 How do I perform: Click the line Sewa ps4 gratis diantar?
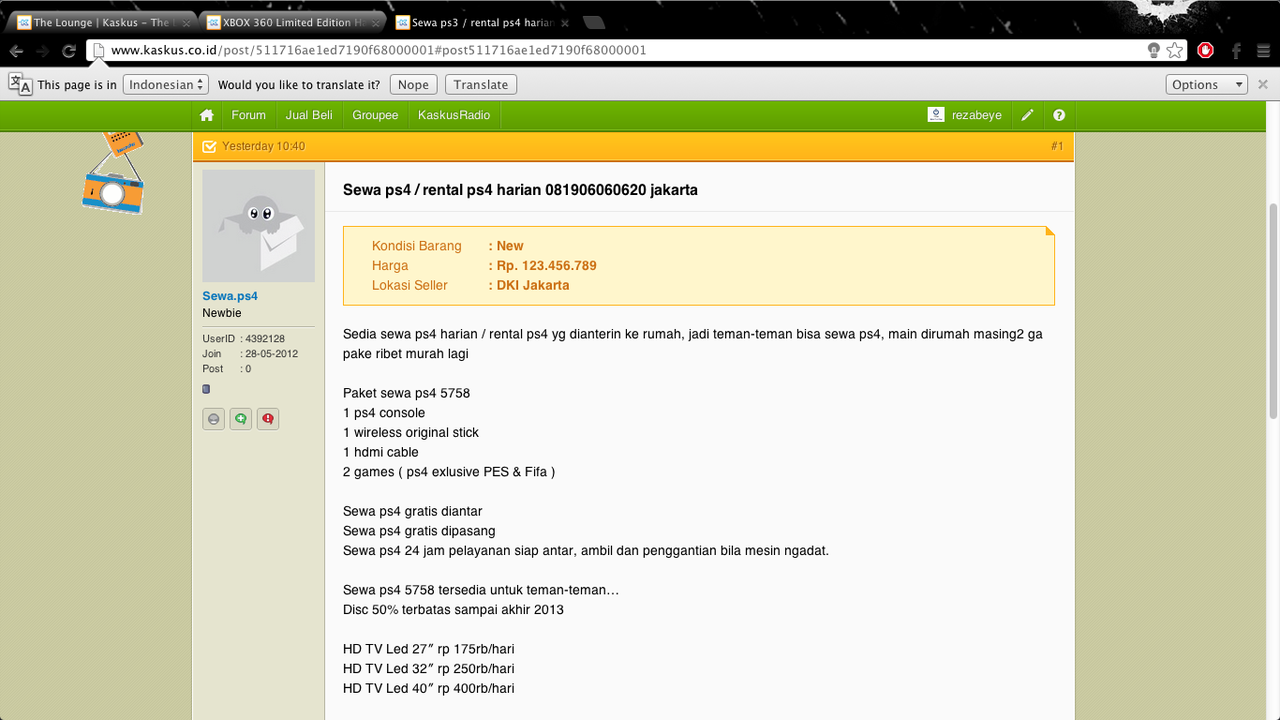click(413, 511)
